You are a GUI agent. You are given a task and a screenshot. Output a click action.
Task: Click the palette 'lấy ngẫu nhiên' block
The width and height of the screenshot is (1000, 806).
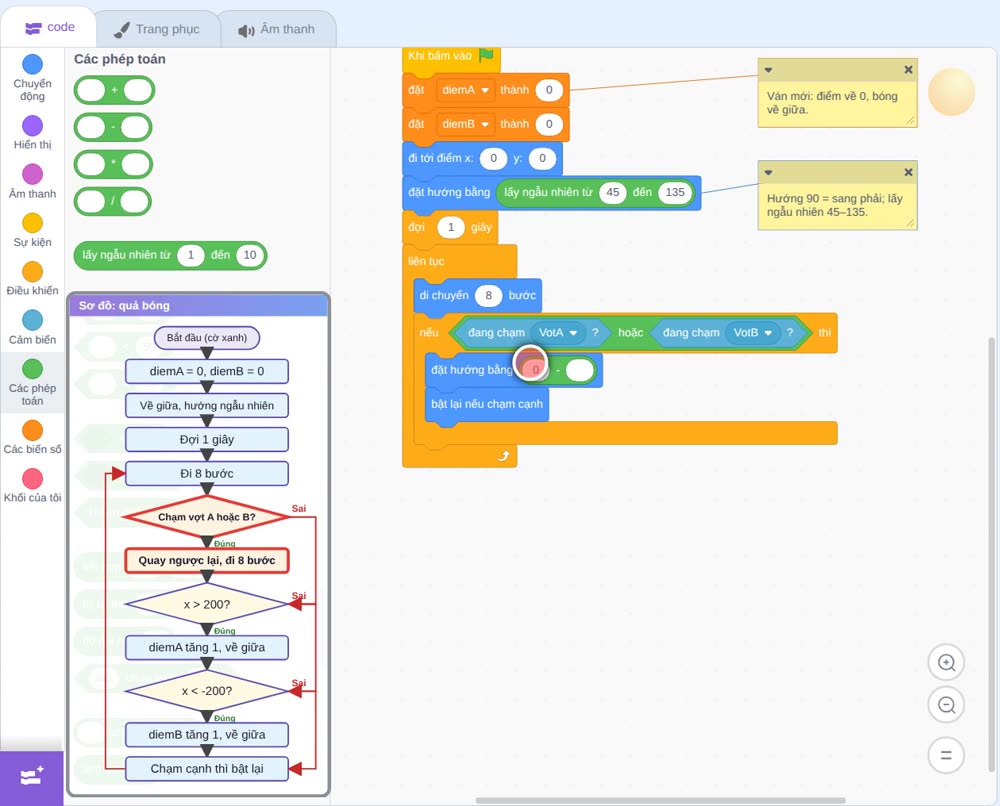tap(170, 255)
